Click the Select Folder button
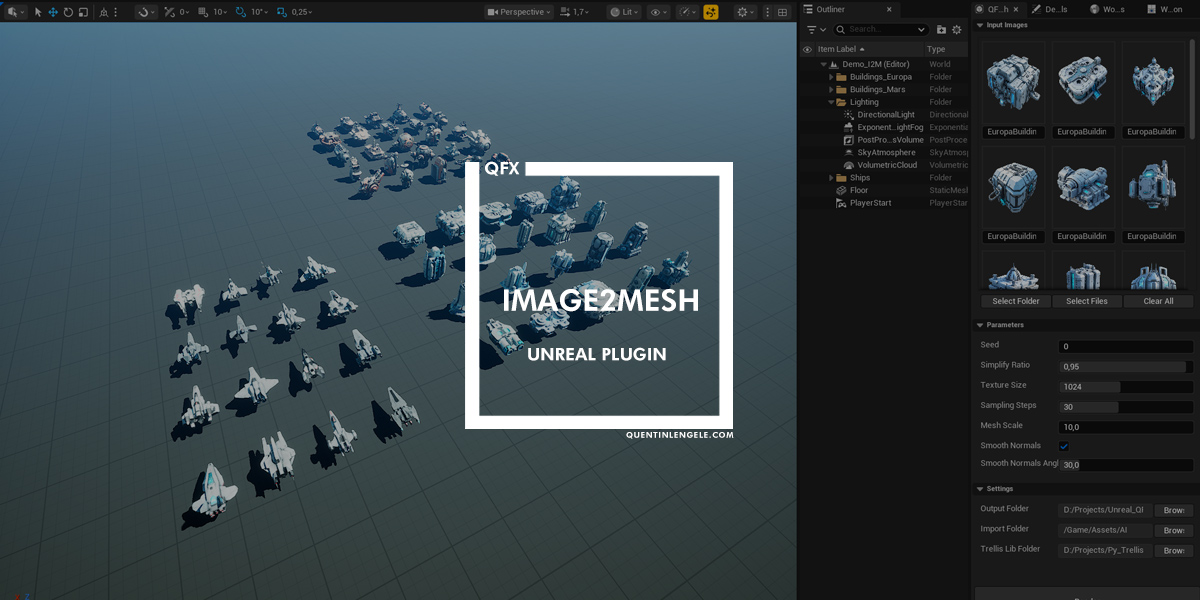 1015,301
